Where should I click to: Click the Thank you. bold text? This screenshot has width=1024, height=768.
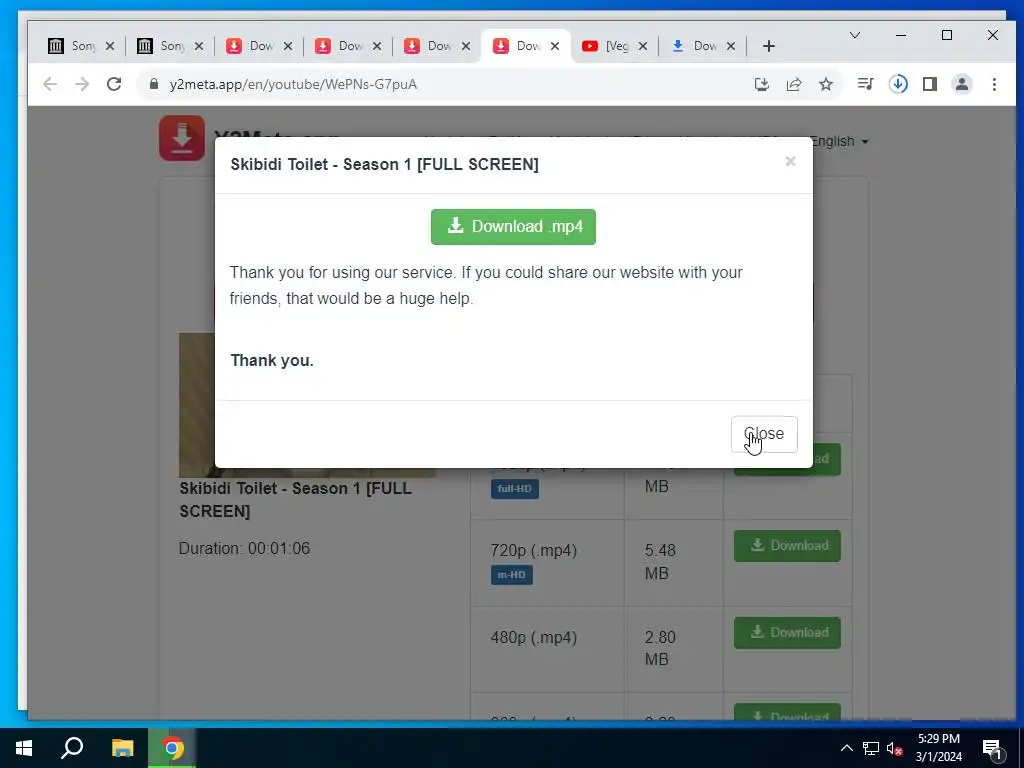[x=272, y=360]
